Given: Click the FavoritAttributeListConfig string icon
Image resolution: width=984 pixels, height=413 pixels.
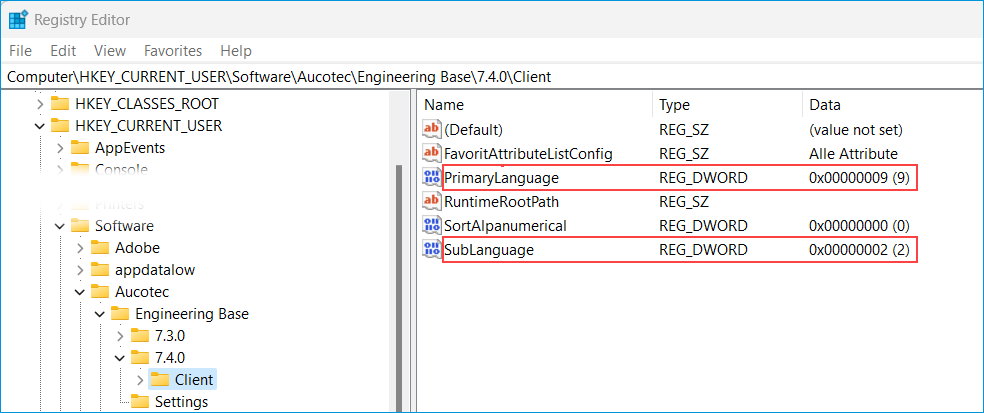Looking at the screenshot, I should (x=432, y=154).
